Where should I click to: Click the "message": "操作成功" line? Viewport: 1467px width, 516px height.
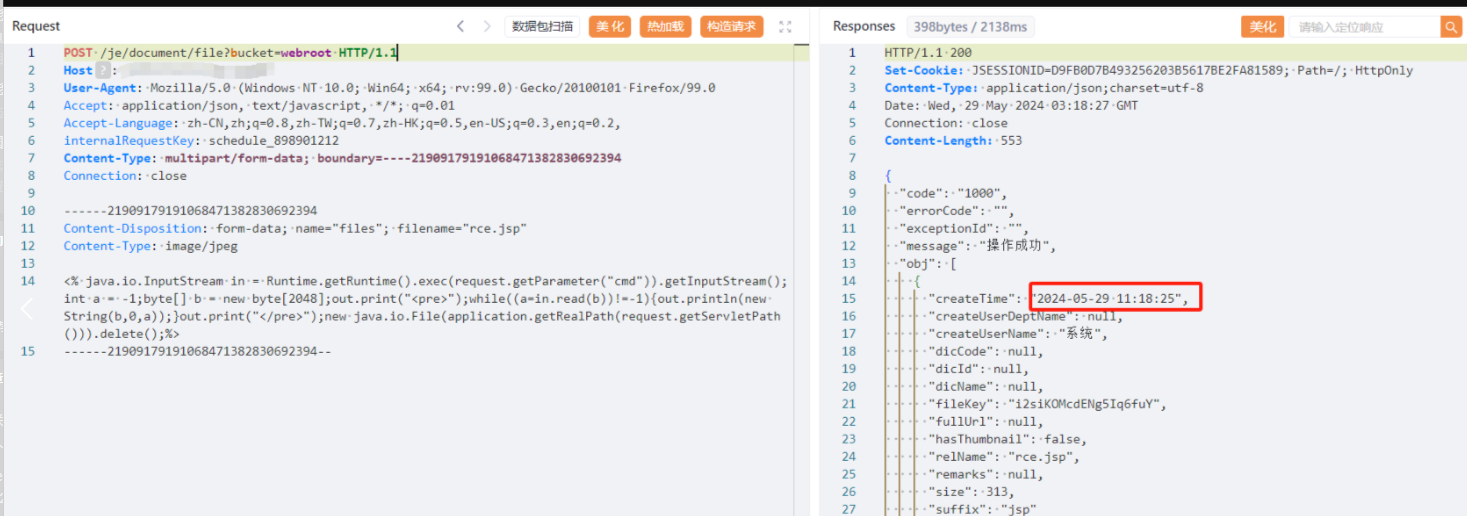[978, 246]
